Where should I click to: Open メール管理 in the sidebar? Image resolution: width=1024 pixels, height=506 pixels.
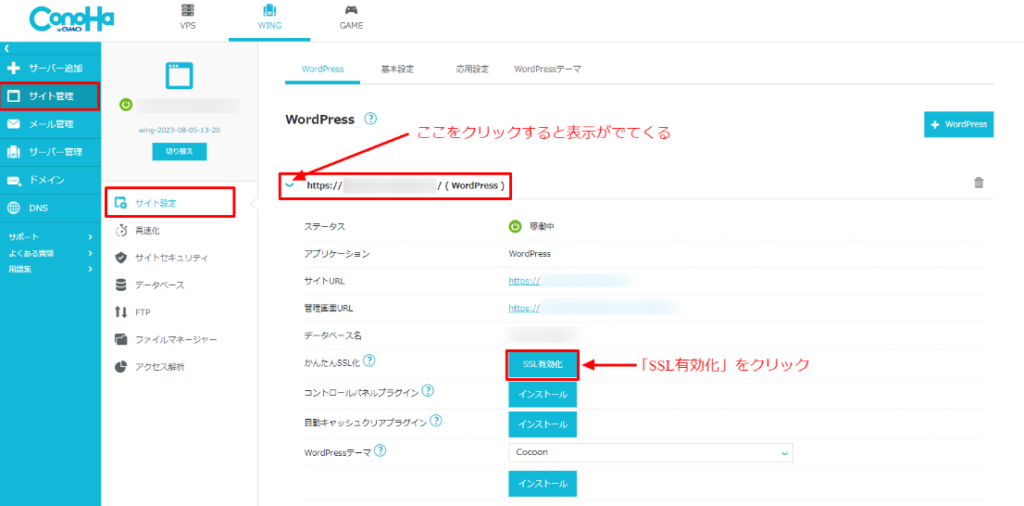(50, 124)
